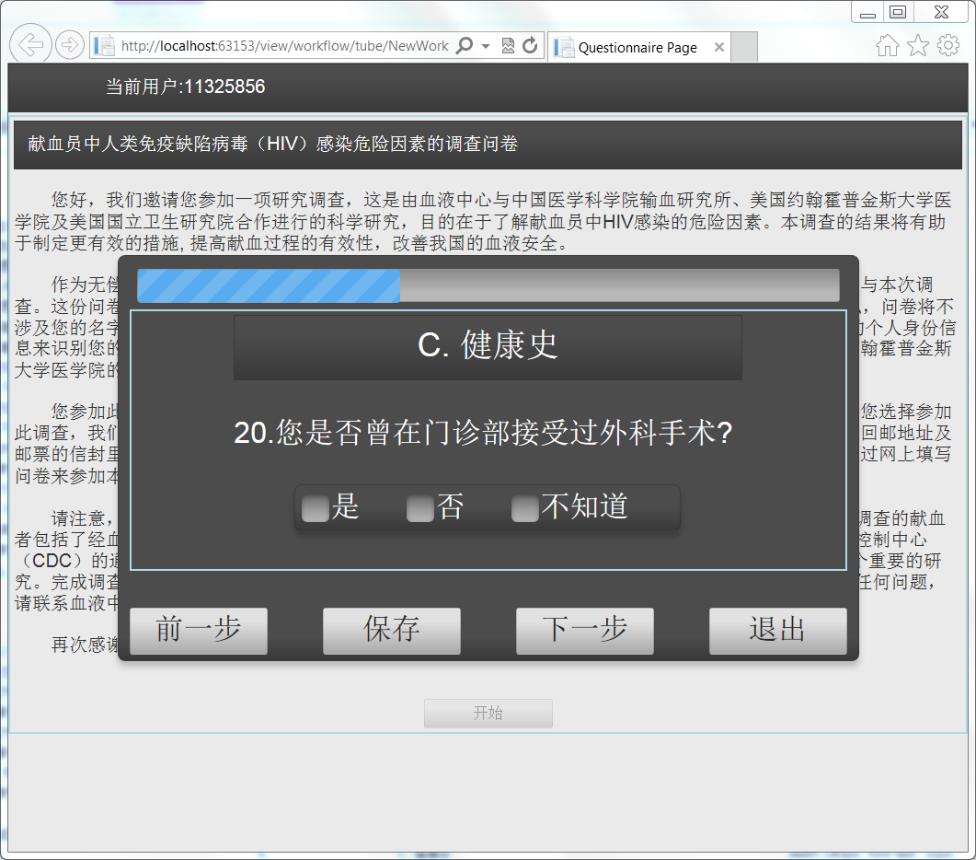Open browser Tools gear icon
976x860 pixels.
tap(948, 45)
